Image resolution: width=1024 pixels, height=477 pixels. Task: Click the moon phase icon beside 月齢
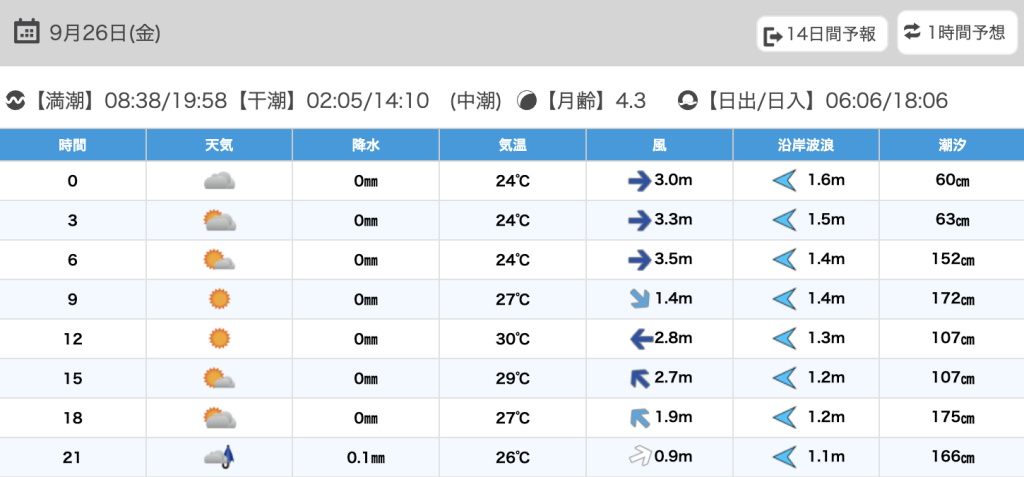[x=526, y=101]
